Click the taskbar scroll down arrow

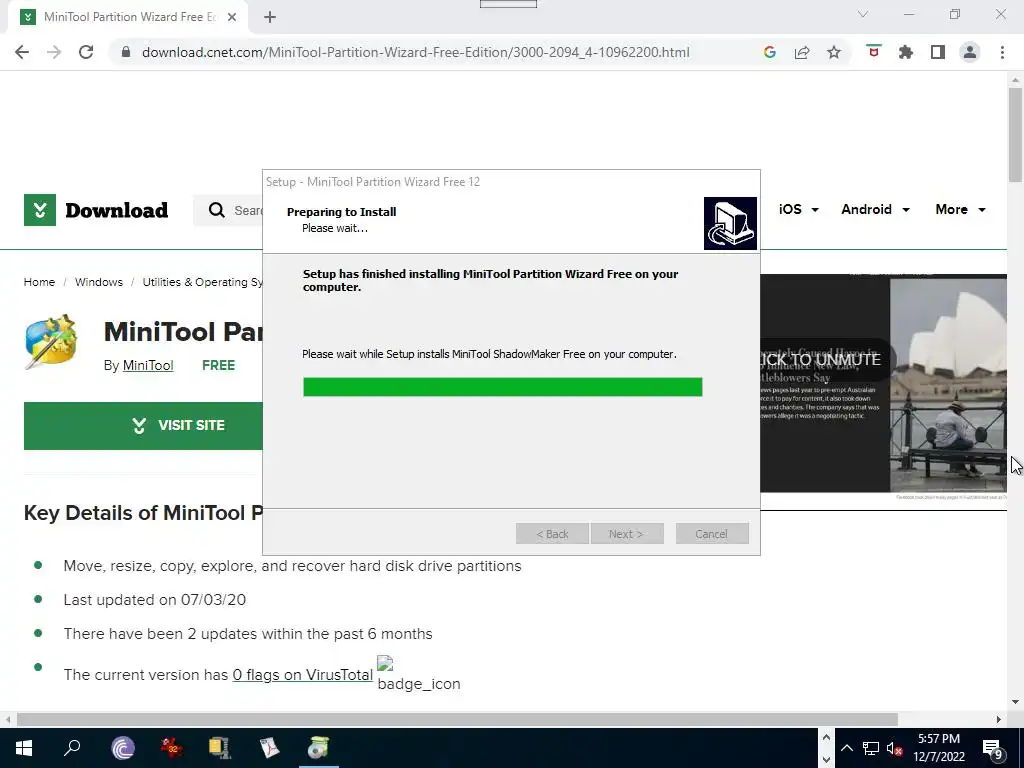point(826,760)
